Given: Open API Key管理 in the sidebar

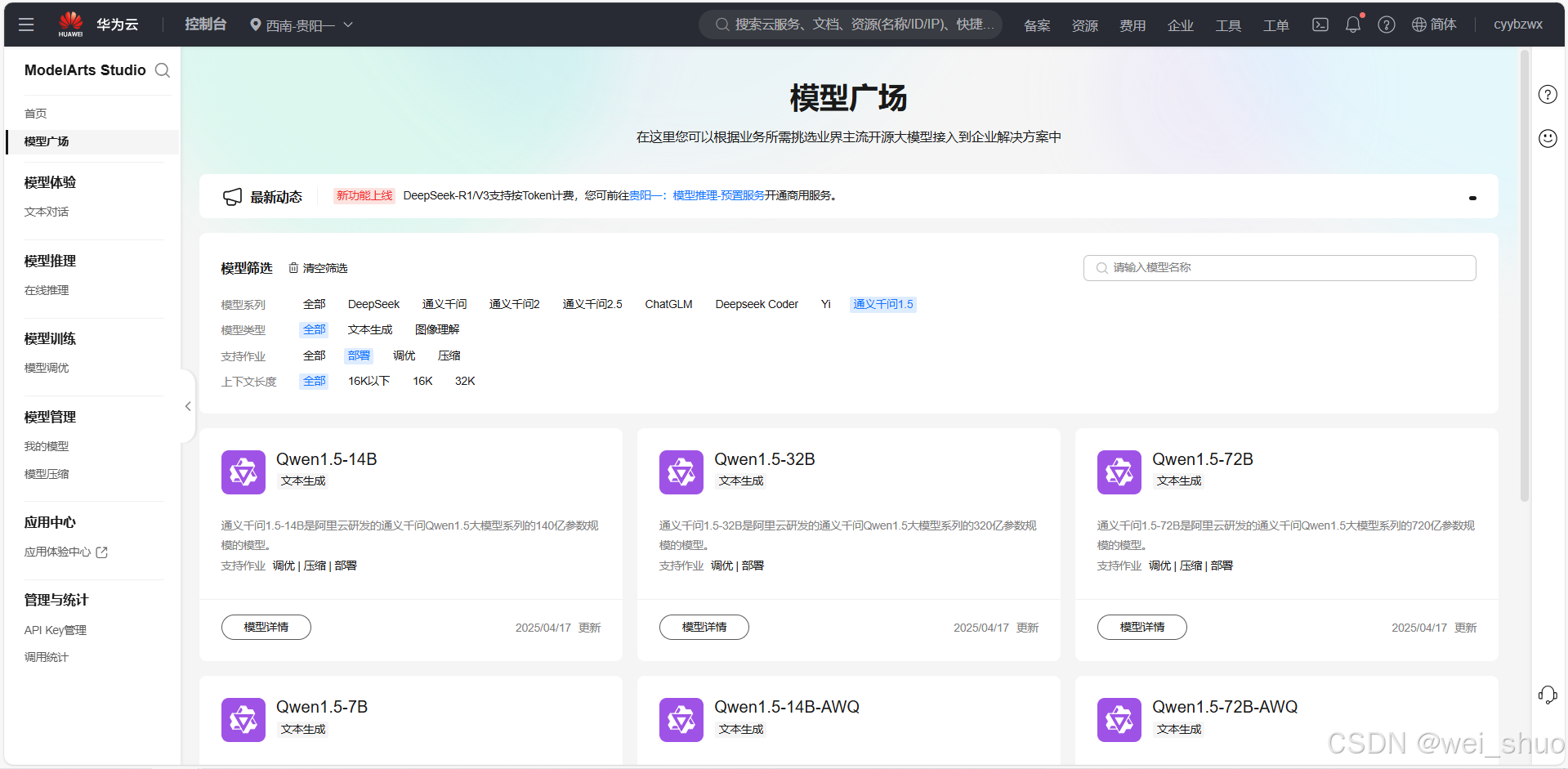Looking at the screenshot, I should coord(56,630).
